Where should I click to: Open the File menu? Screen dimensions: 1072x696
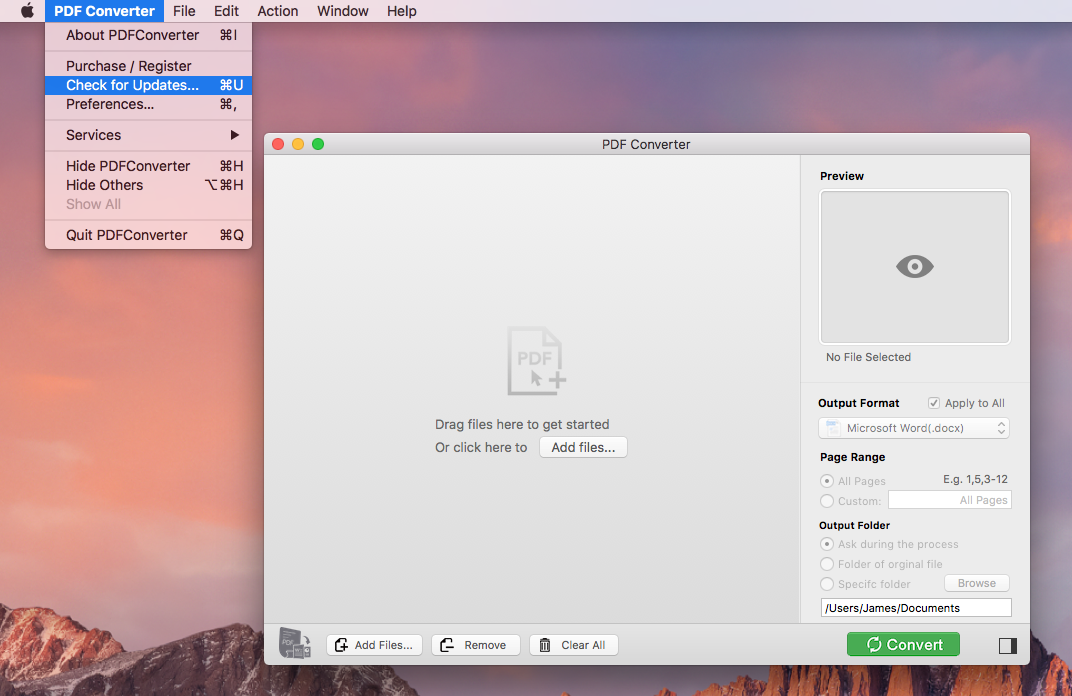pos(184,11)
